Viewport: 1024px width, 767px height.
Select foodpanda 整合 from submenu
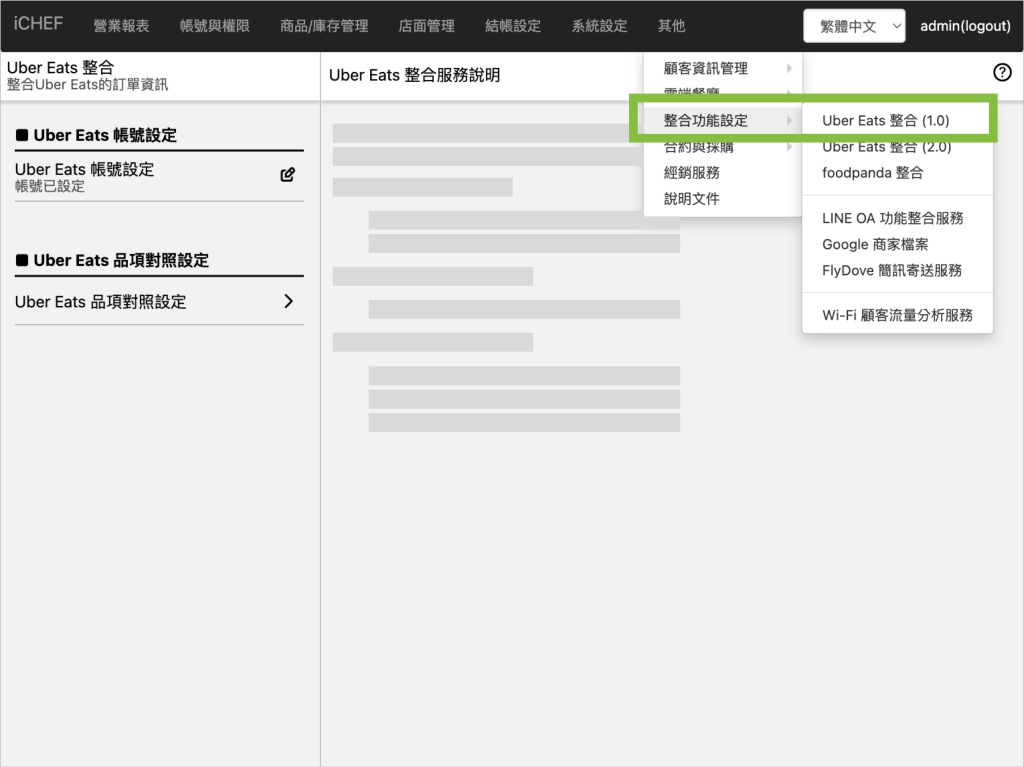tap(872, 173)
